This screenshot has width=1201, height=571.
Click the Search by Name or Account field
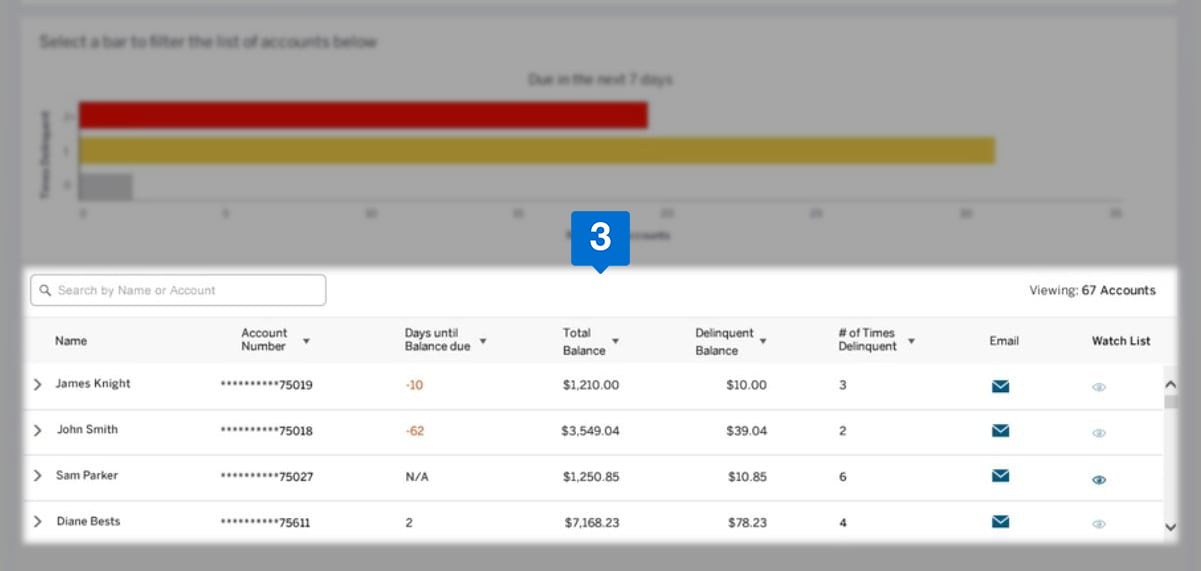178,290
